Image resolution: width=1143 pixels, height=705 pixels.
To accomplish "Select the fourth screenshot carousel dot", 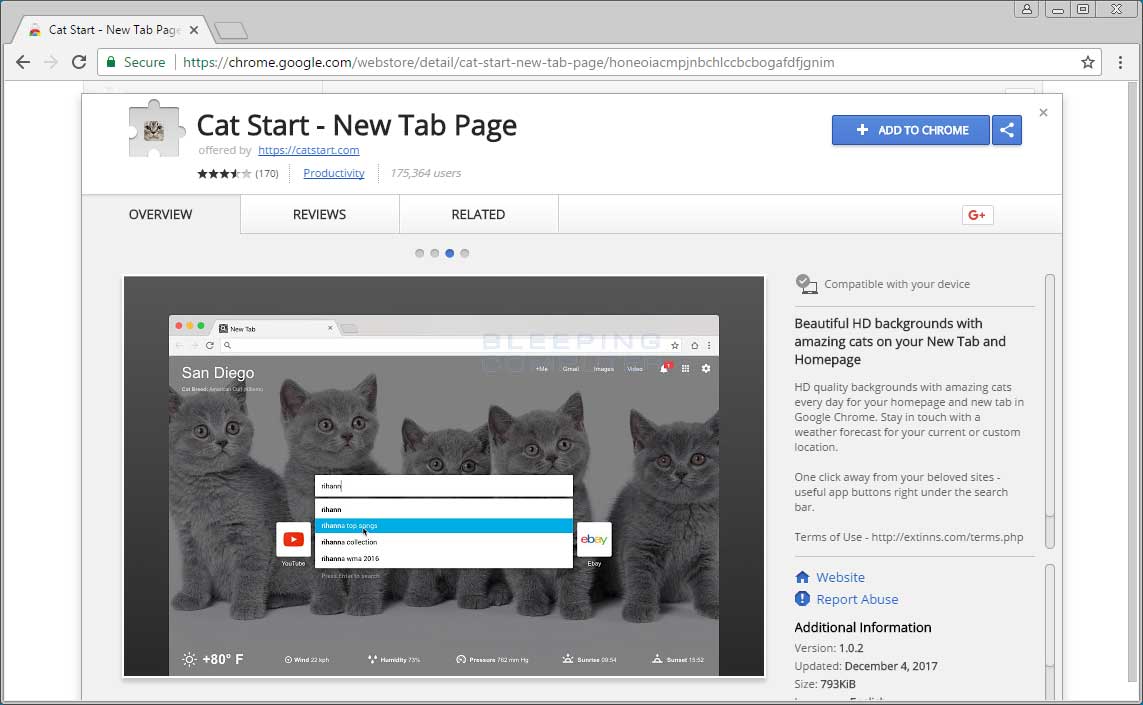I will tap(465, 253).
